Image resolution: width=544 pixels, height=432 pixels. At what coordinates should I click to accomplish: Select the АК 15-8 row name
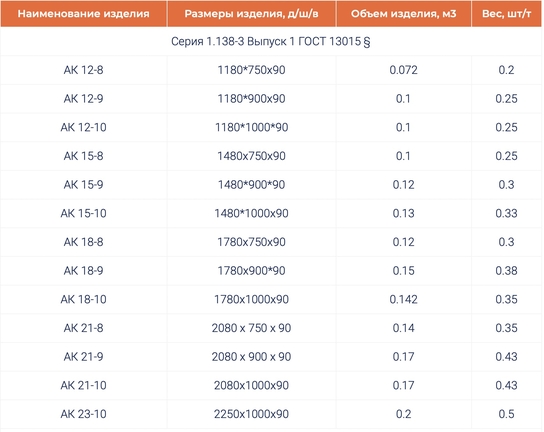(x=84, y=156)
